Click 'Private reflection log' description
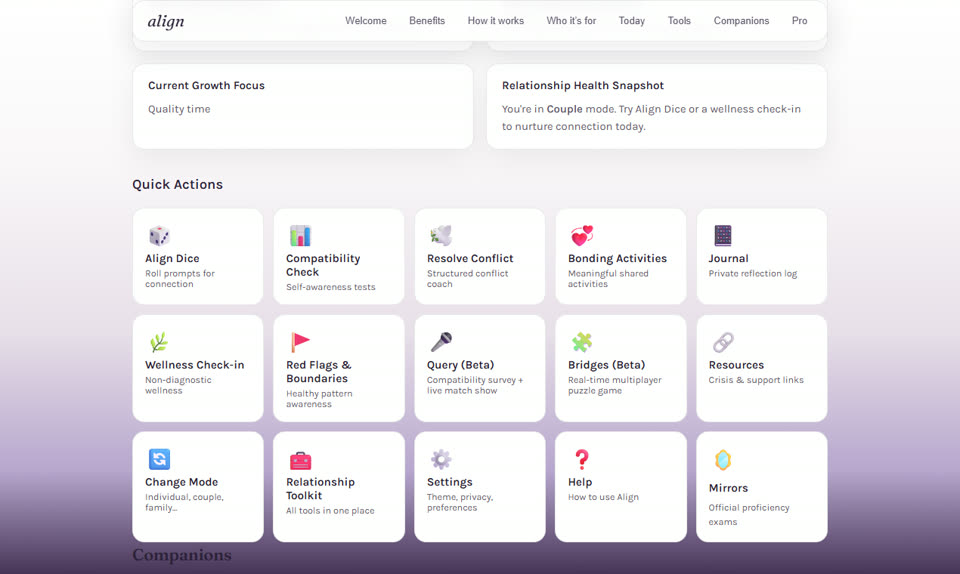Image resolution: width=960 pixels, height=574 pixels. tap(752, 274)
